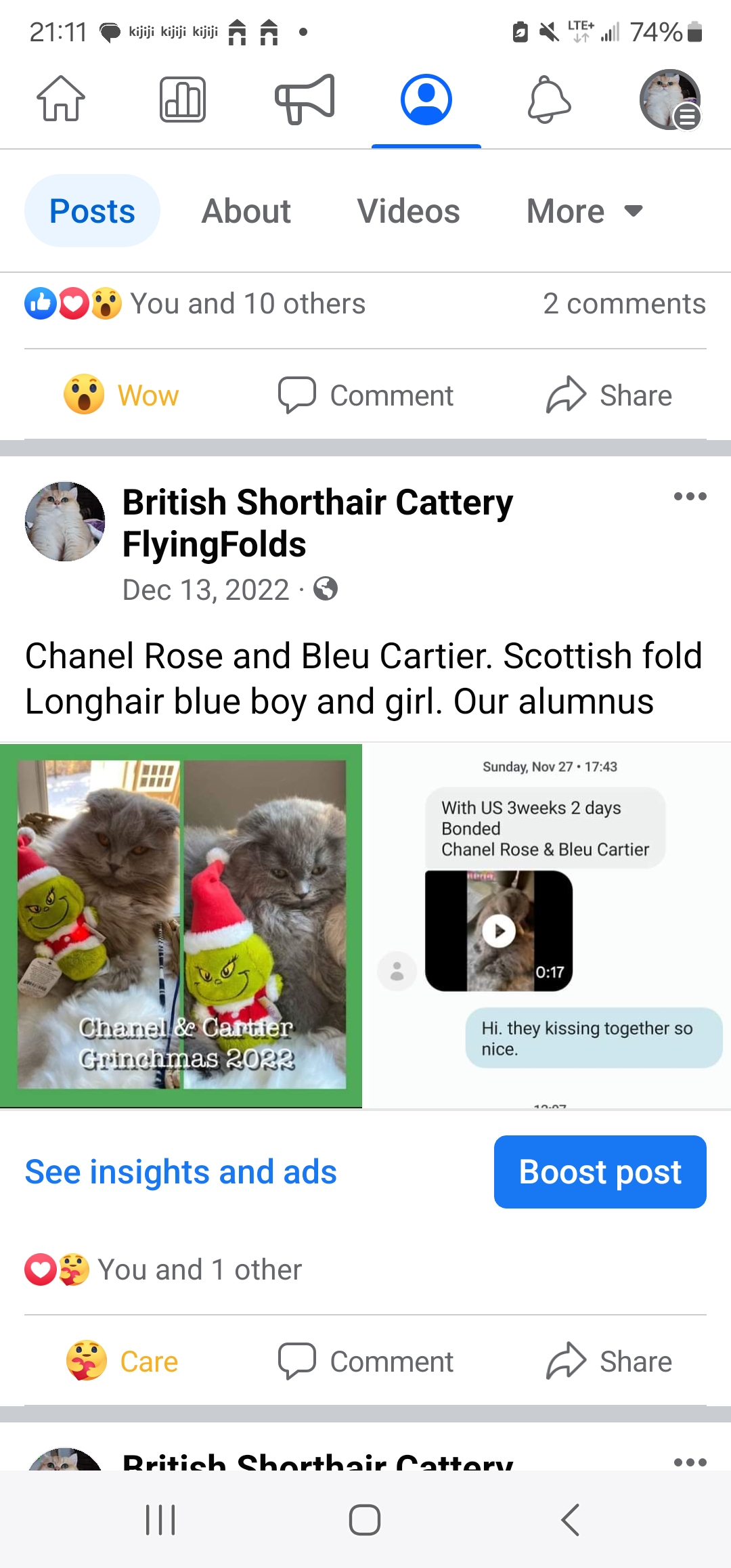
Task: Share the Chanel Rose and Bleu Cartier post
Action: [x=609, y=1361]
